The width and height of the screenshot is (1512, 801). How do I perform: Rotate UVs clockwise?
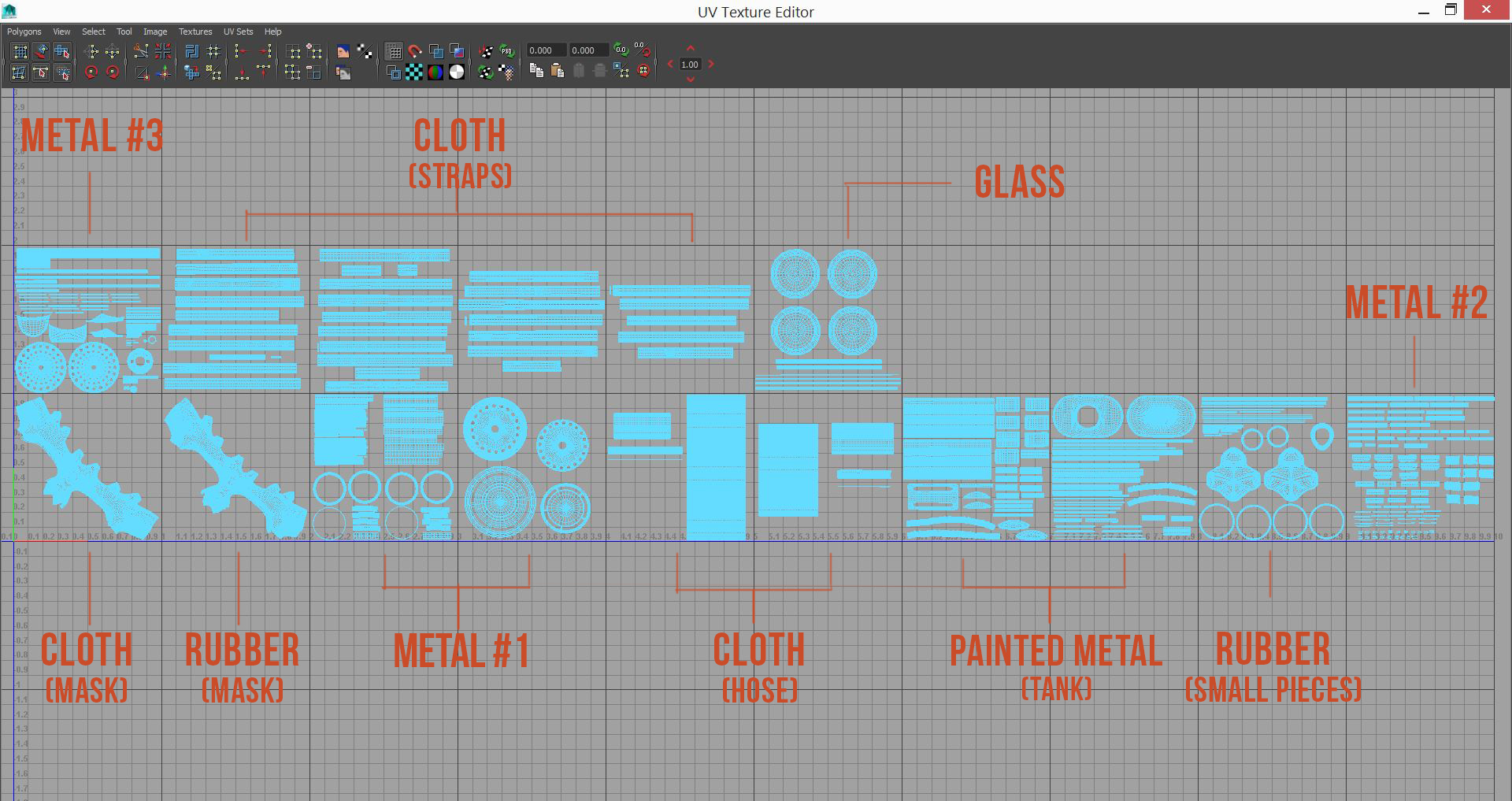pos(112,72)
